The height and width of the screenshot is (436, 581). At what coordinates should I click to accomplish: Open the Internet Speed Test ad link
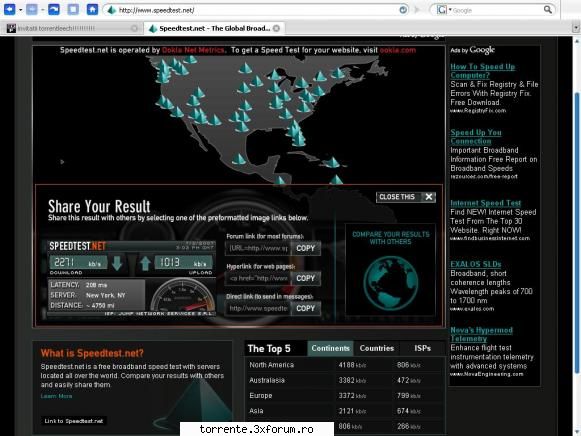click(x=485, y=203)
